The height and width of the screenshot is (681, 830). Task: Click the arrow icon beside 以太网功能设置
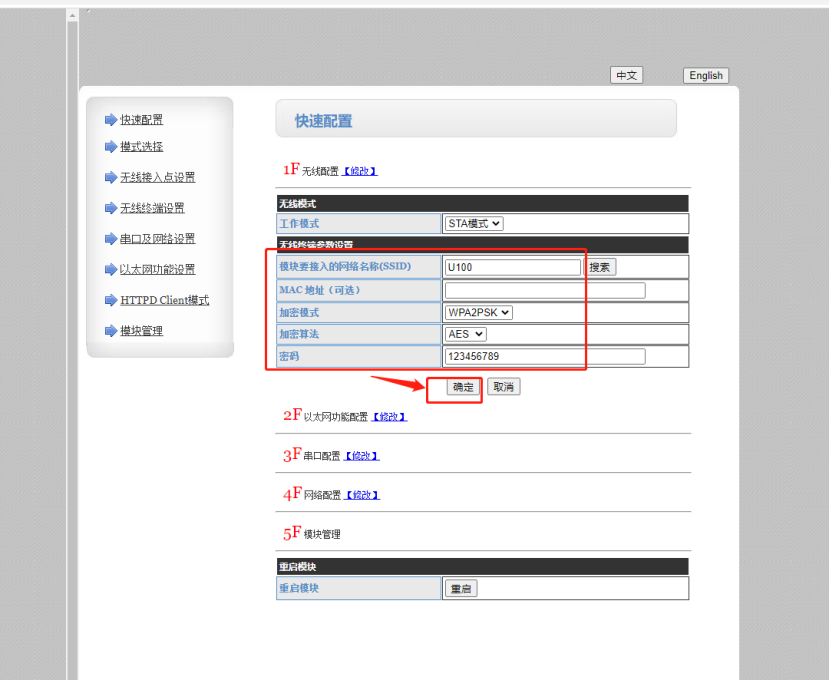[111, 270]
